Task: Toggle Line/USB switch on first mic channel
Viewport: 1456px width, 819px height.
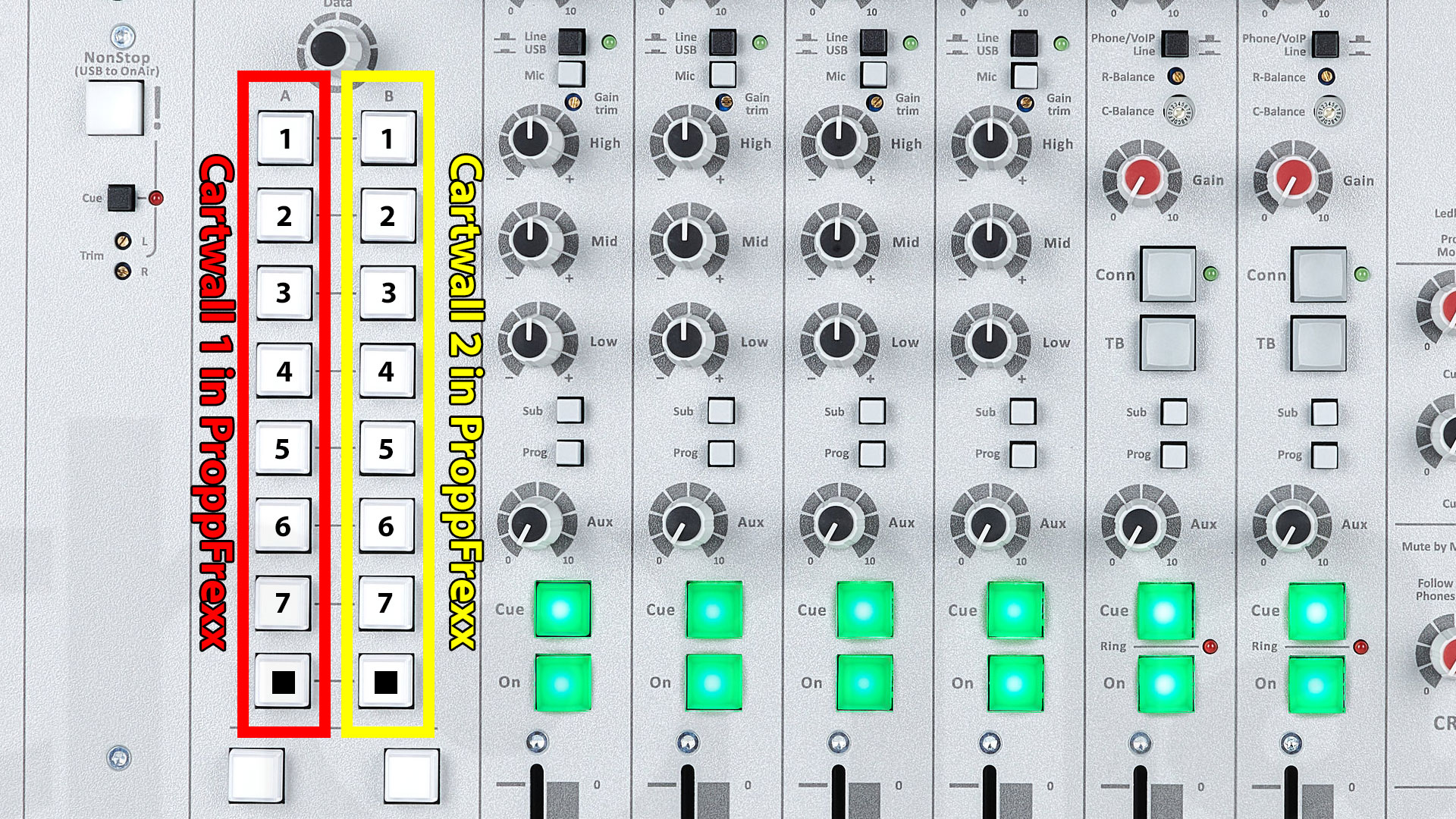Action: click(x=572, y=42)
